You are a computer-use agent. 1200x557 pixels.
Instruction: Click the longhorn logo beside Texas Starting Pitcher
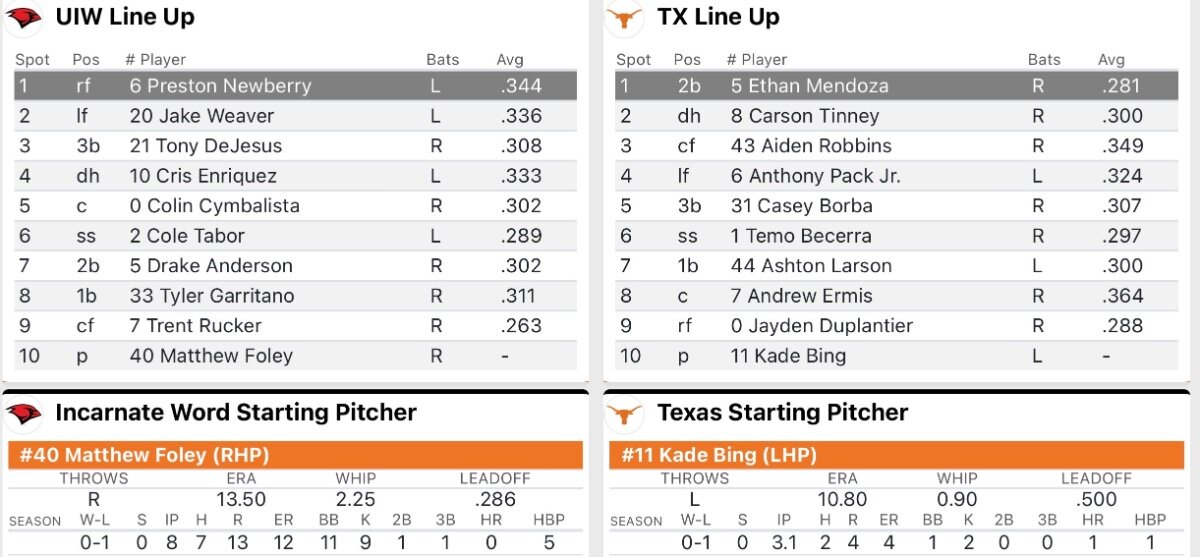point(627,413)
